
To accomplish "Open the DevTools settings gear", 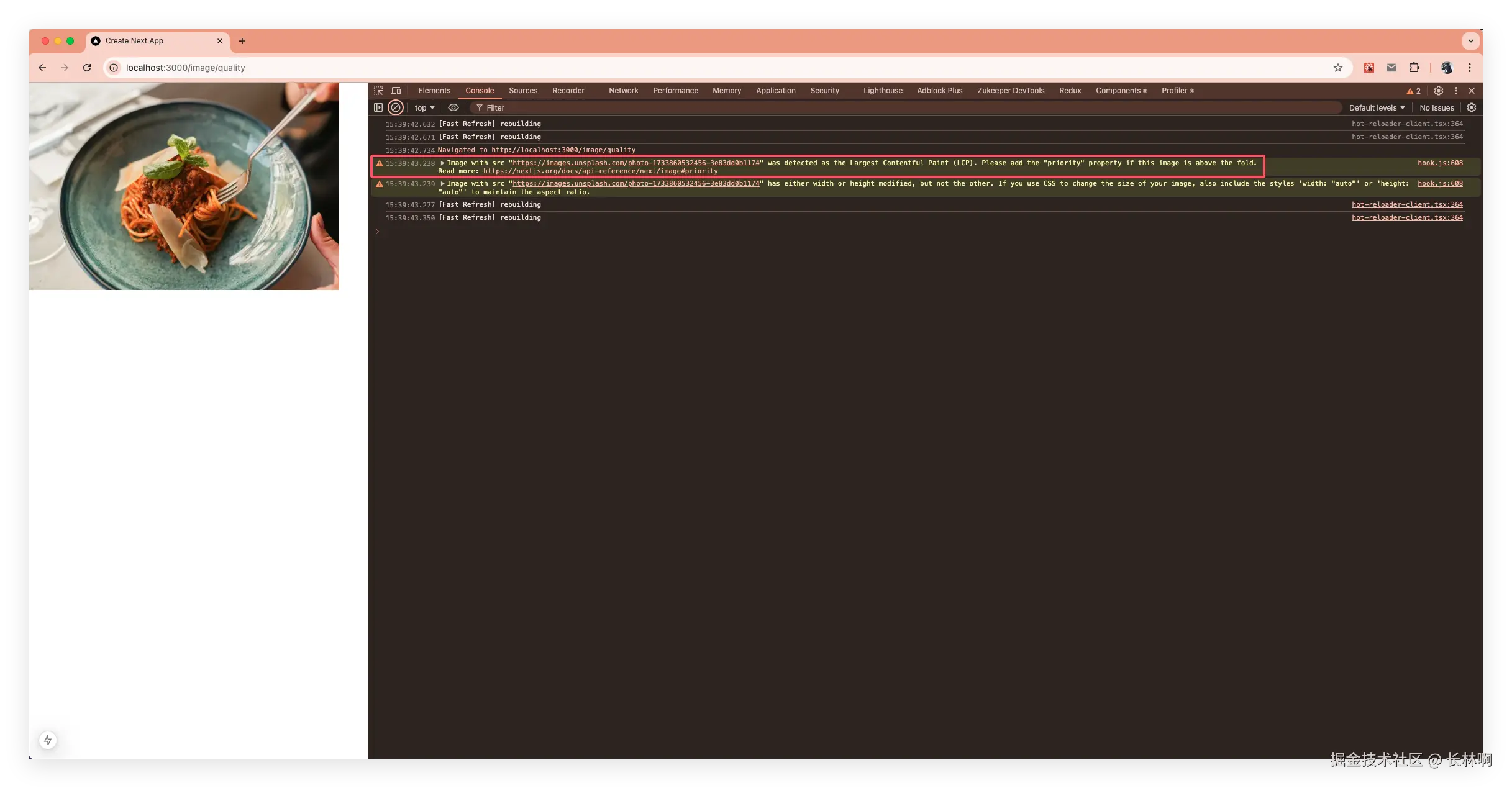I will (1438, 91).
